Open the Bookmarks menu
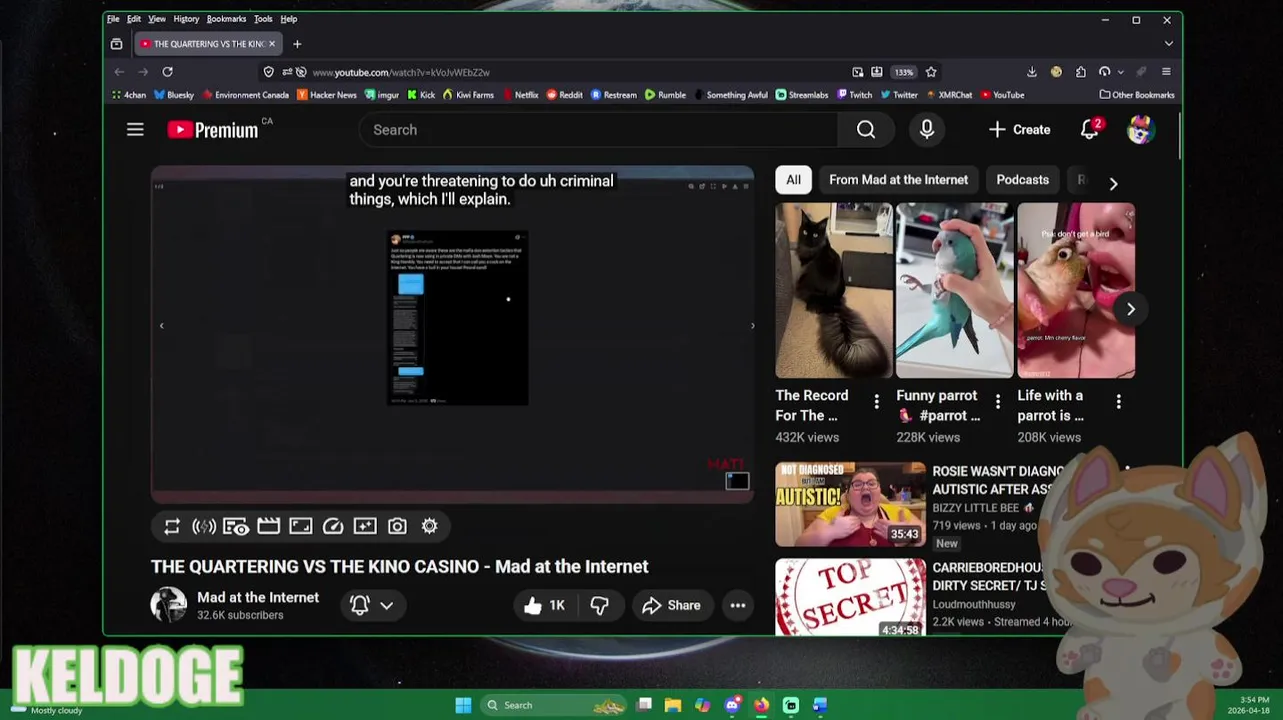This screenshot has width=1283, height=720. tap(226, 19)
